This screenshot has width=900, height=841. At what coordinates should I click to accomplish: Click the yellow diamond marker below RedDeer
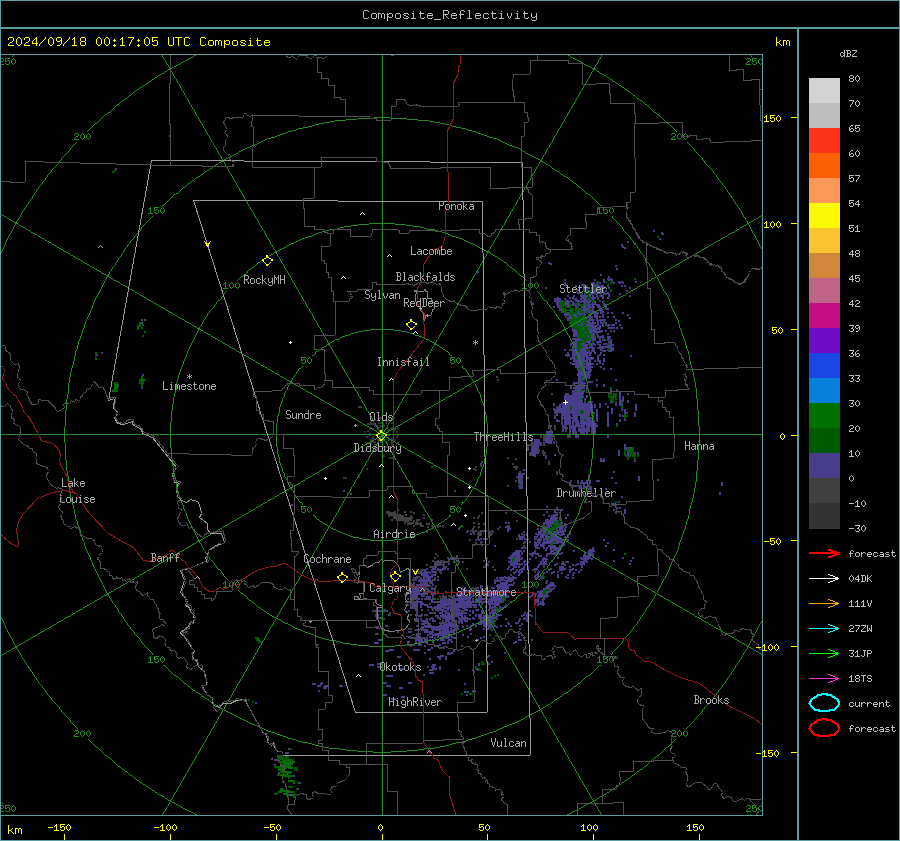pos(411,325)
